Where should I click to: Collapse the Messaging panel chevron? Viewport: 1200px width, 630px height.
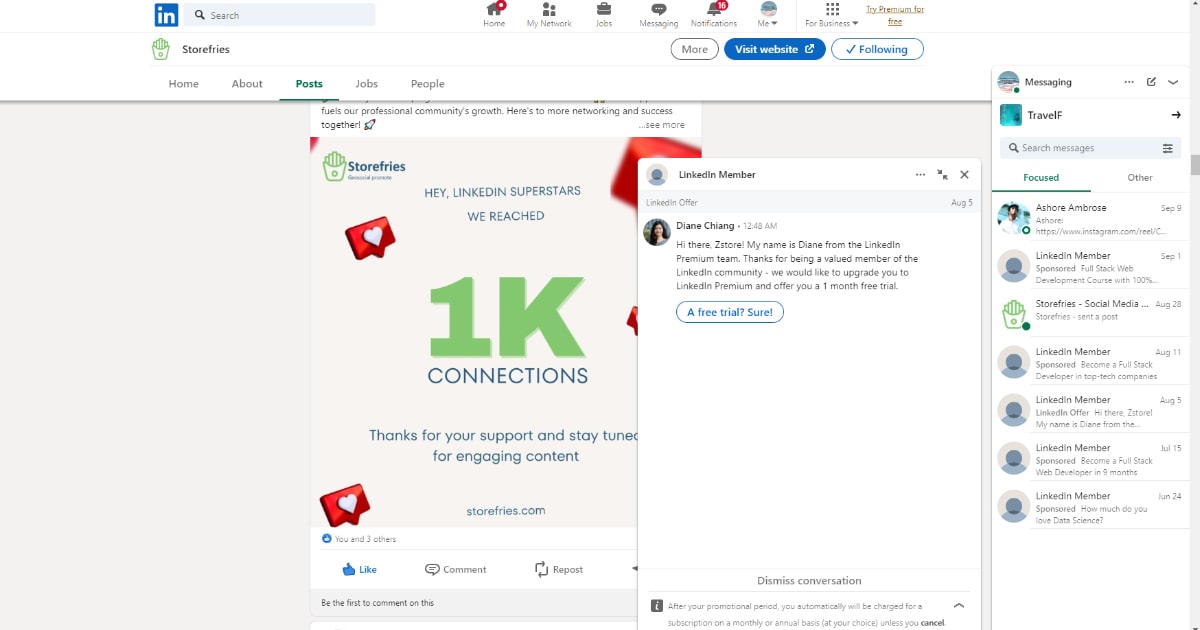click(x=1173, y=82)
